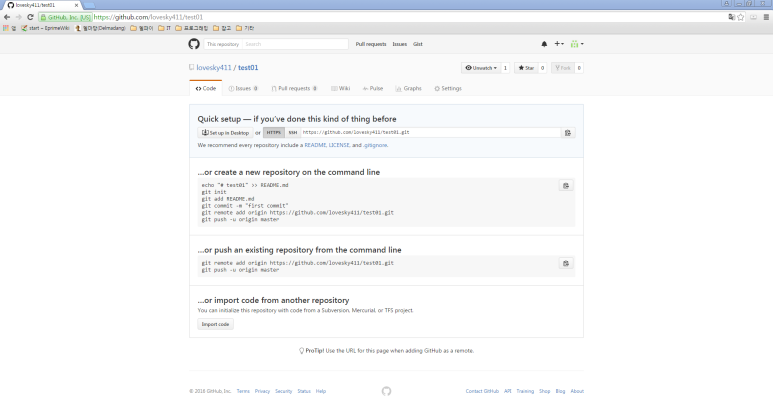Click the GitHub octocat logo in header
Image resolution: width=773 pixels, height=419 pixels.
[x=194, y=44]
